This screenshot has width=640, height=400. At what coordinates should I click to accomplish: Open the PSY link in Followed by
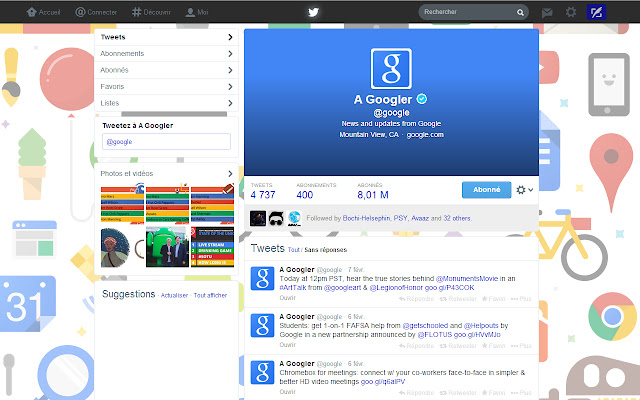[x=400, y=218]
